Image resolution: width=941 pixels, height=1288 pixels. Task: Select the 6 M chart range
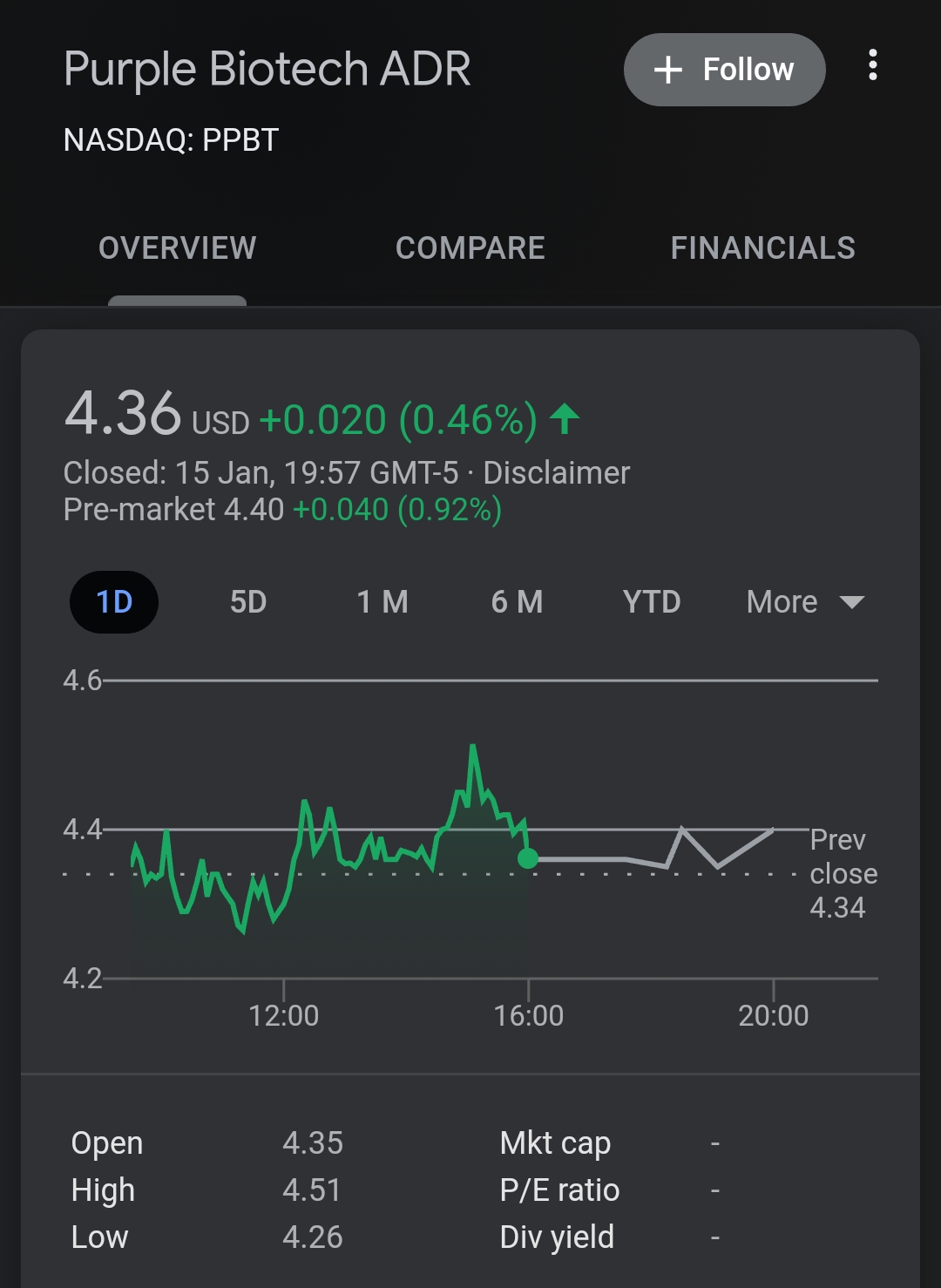(517, 602)
